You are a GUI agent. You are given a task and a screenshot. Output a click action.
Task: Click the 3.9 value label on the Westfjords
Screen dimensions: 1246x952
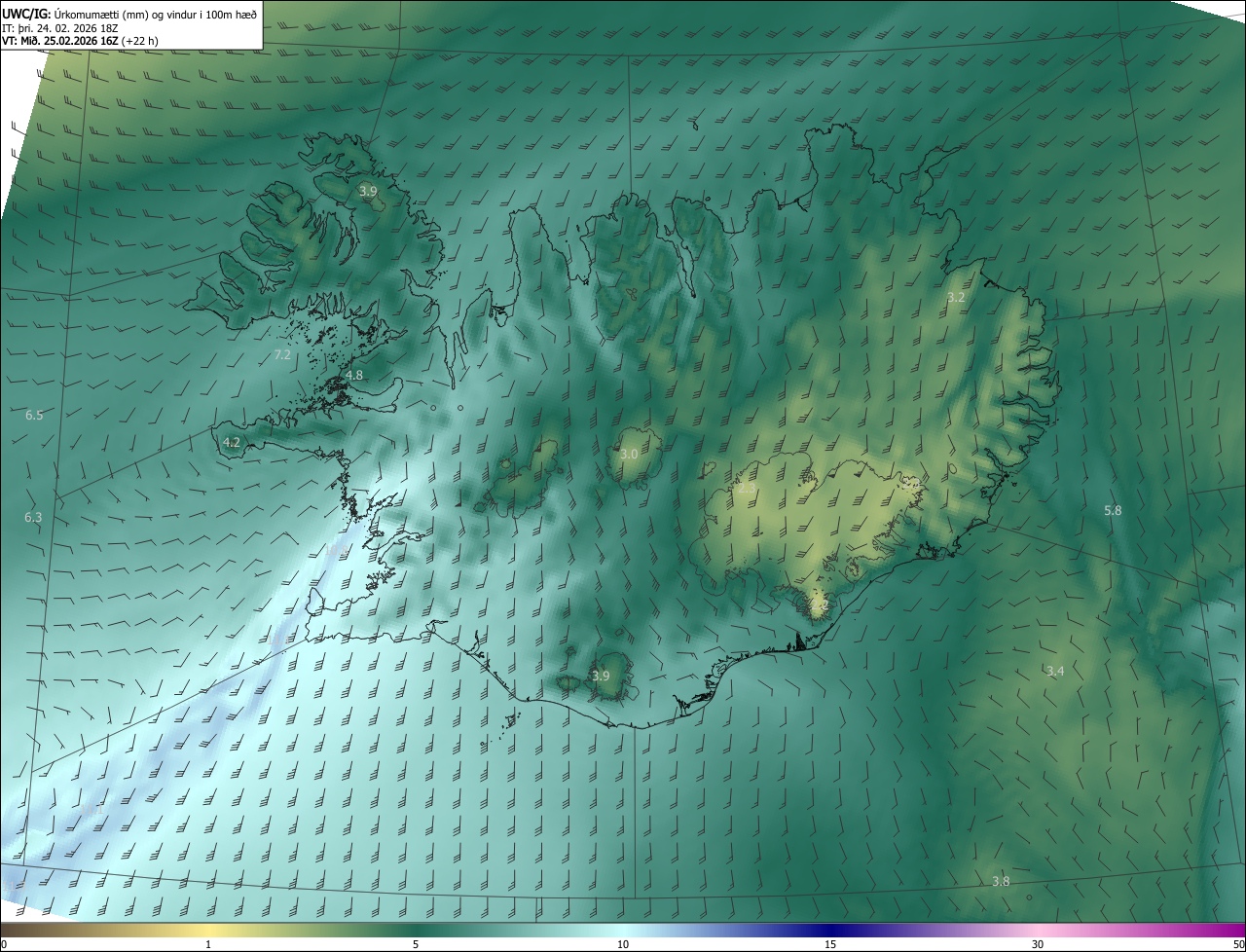pos(368,192)
